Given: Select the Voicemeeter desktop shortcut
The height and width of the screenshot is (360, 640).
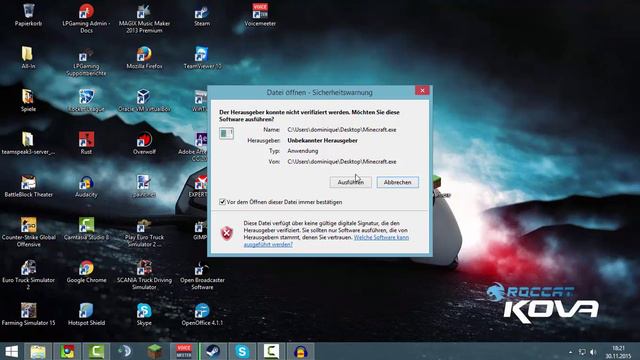Looking at the screenshot, I should 260,15.
